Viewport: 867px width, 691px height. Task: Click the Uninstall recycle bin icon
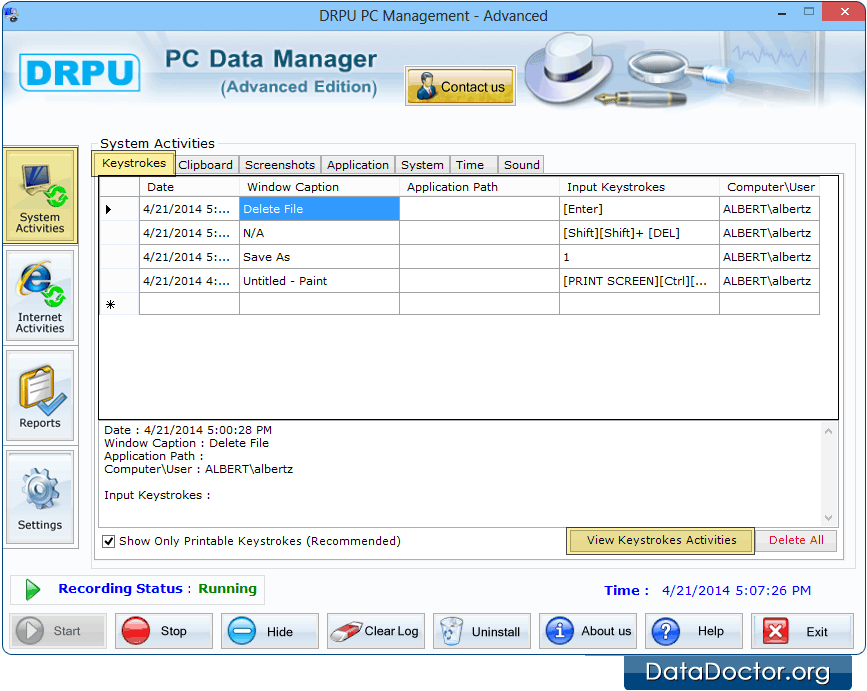coord(452,631)
